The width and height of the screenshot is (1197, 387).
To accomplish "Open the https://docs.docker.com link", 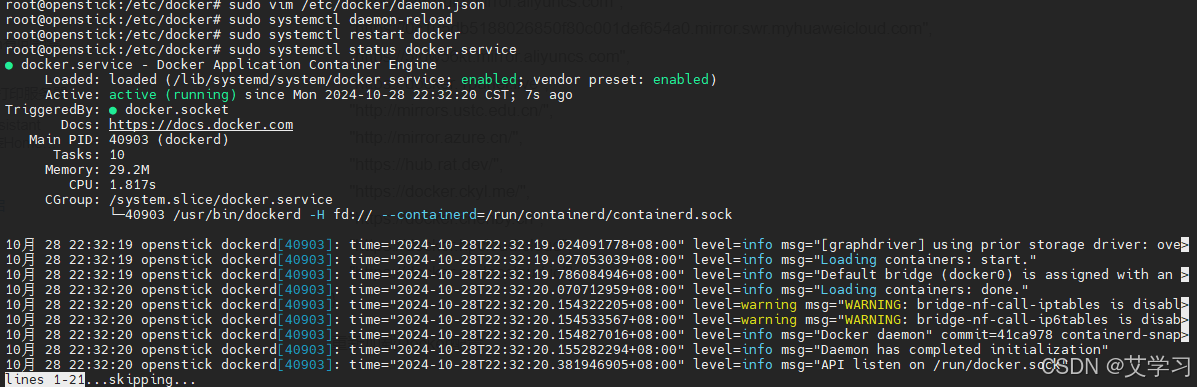I will (x=201, y=124).
